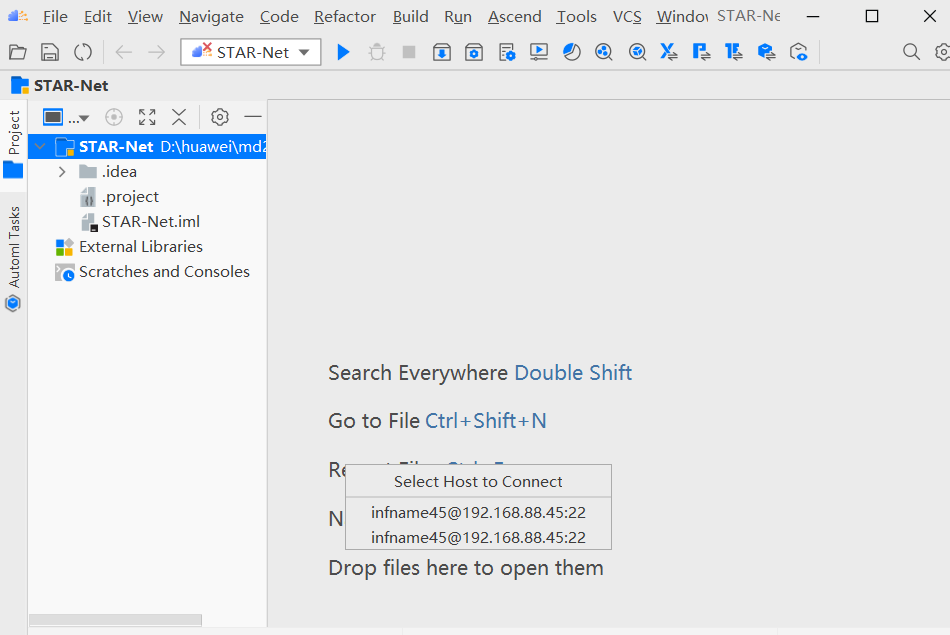Open the project view selector dropdown
Image resolution: width=950 pixels, height=635 pixels.
[x=65, y=117]
